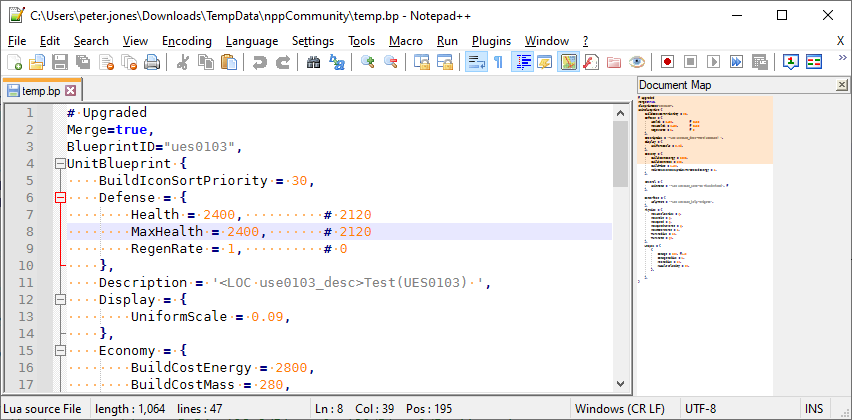The width and height of the screenshot is (852, 420).
Task: Click the Redo arrow icon
Action: [x=283, y=62]
